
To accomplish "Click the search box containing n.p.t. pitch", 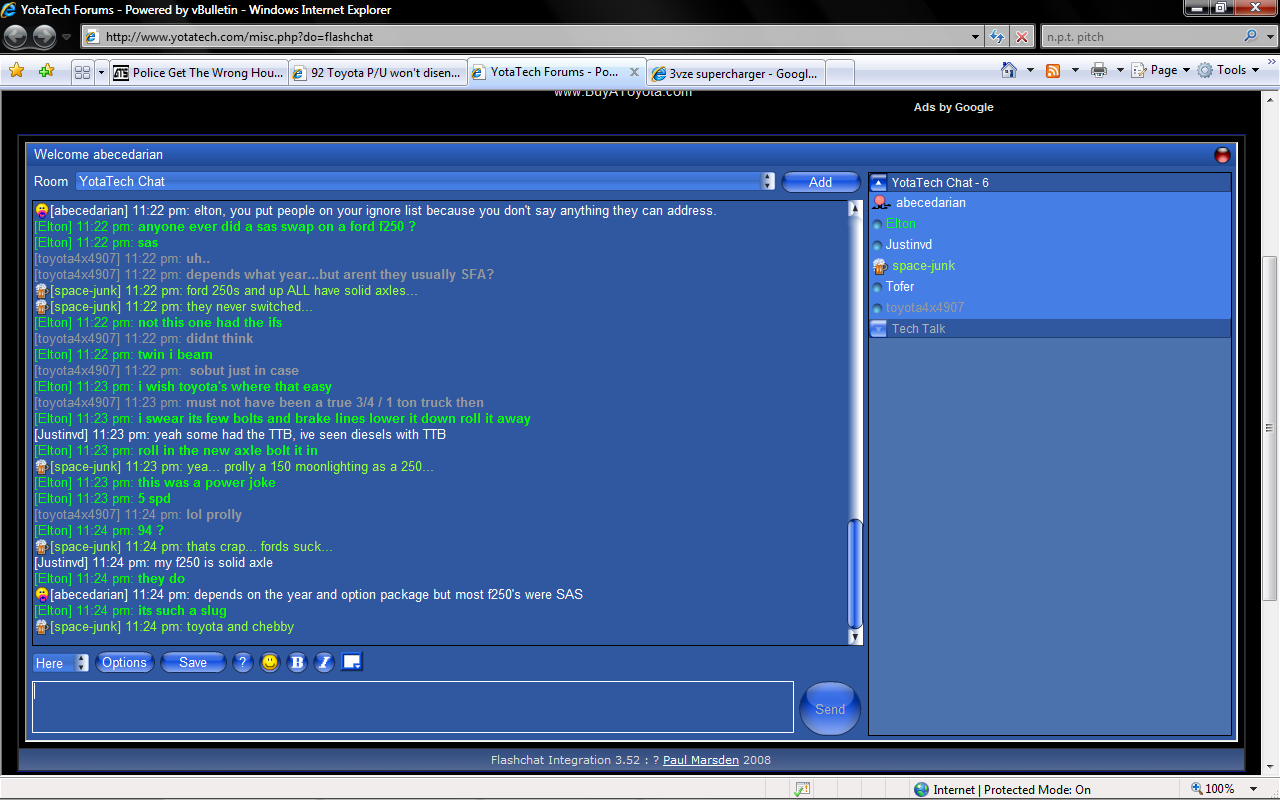I will click(1140, 37).
